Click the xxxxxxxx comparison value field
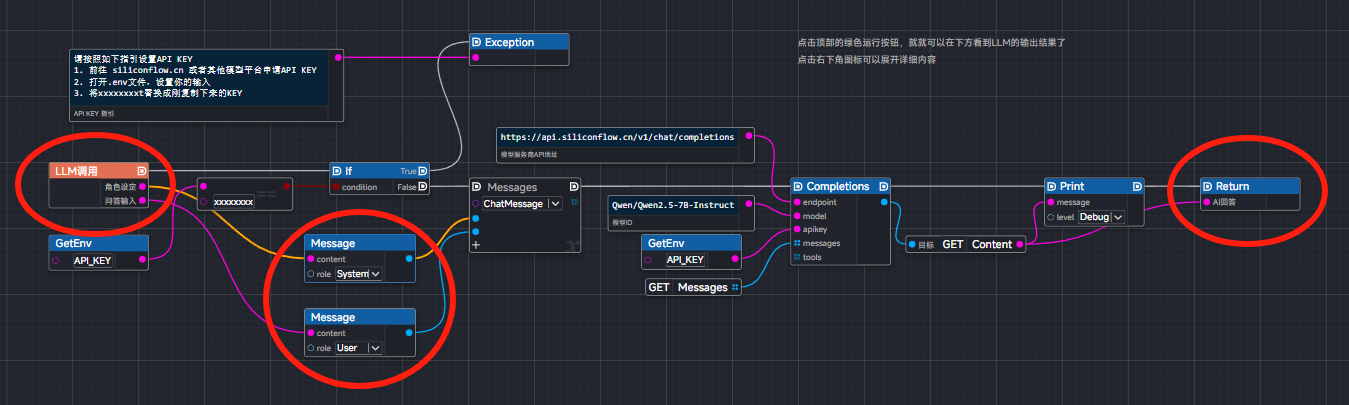 pos(233,201)
